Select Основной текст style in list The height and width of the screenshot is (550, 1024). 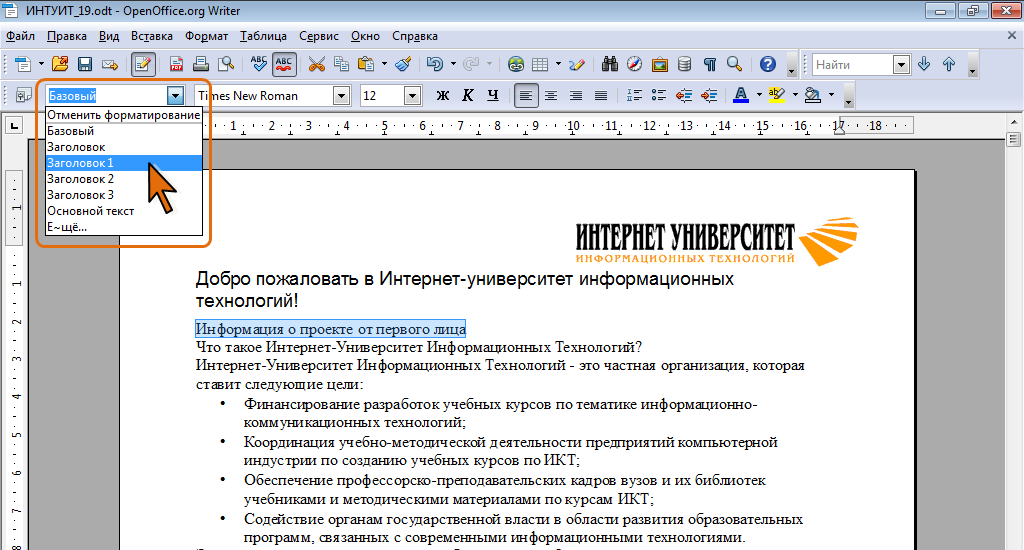[x=124, y=211]
